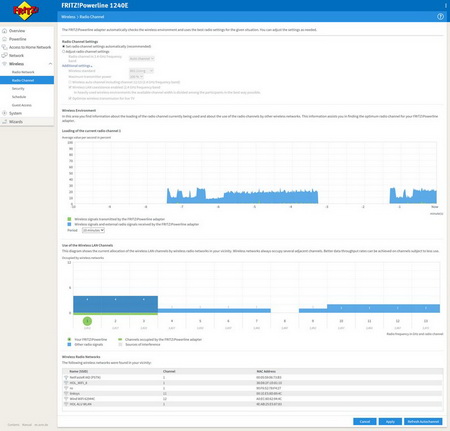The height and width of the screenshot is (431, 450).
Task: Open Radio Network submenu item
Action: click(23, 72)
